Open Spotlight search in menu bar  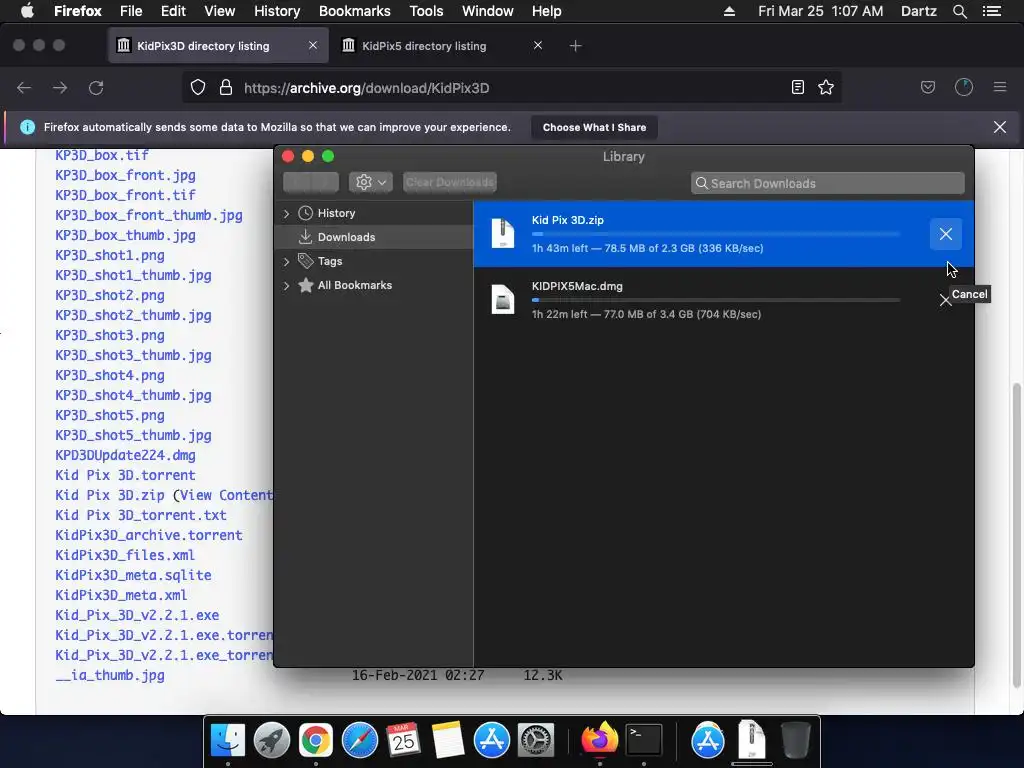coord(959,11)
